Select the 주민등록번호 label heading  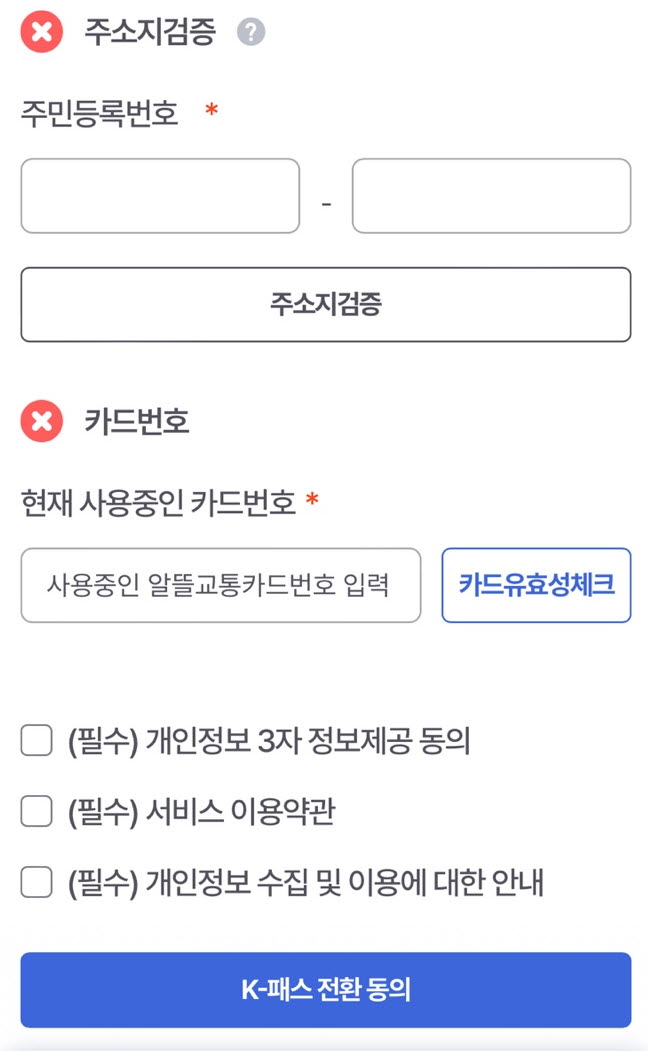coord(96,114)
